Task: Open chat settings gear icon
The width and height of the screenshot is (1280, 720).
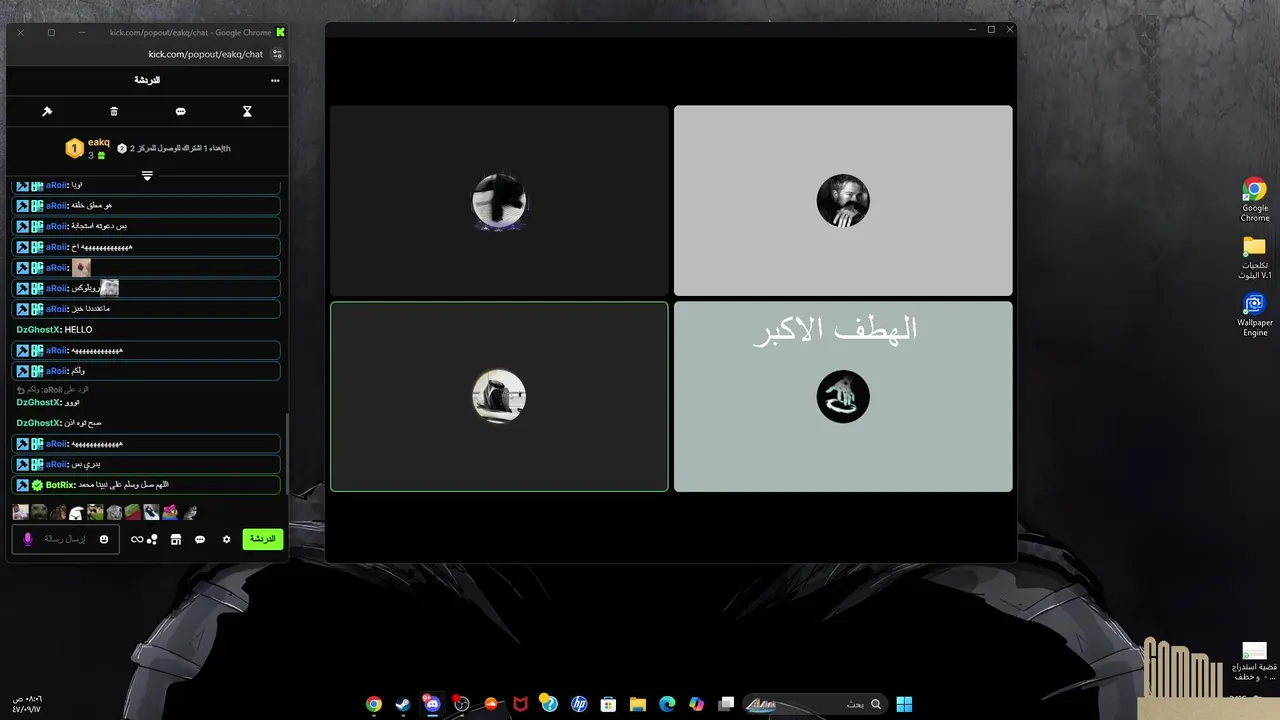Action: [227, 539]
